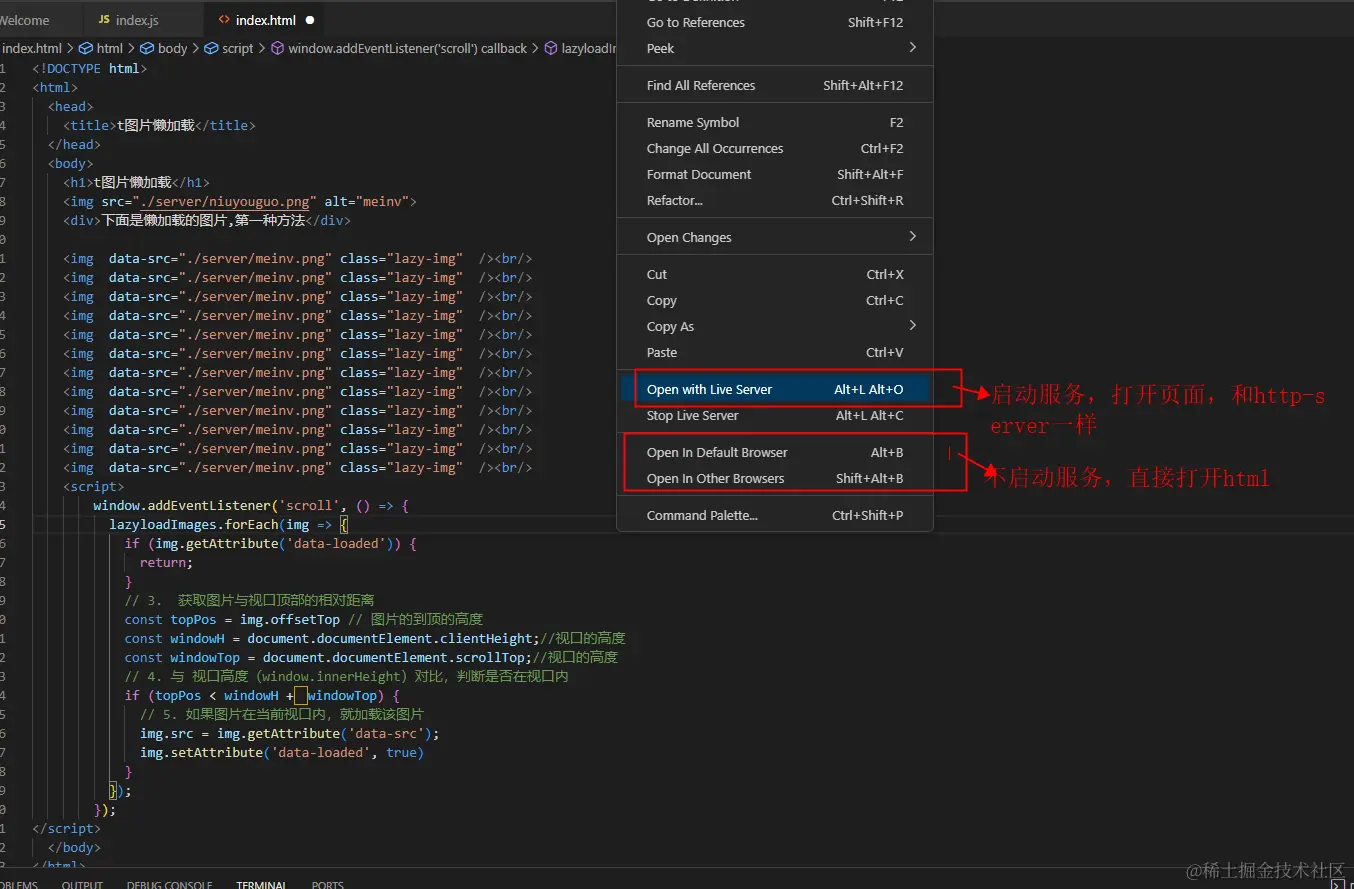Click the closing </head> tag line
1354x889 pixels.
coord(74,144)
